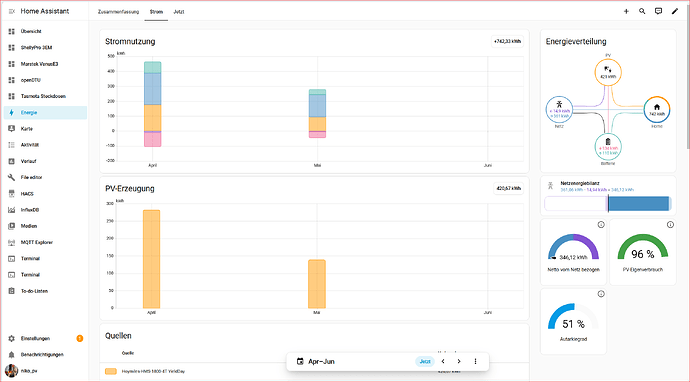Switch to the Zusammenfassung tab
Screen dimensions: 690x382
click(118, 12)
